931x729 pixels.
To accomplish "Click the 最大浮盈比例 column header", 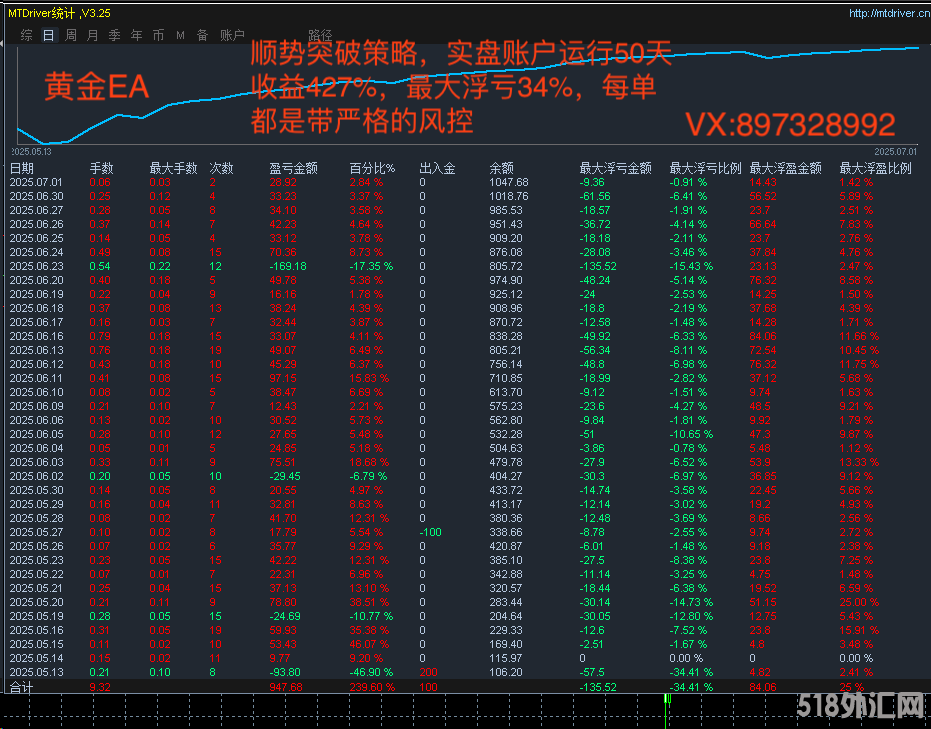I will (875, 169).
